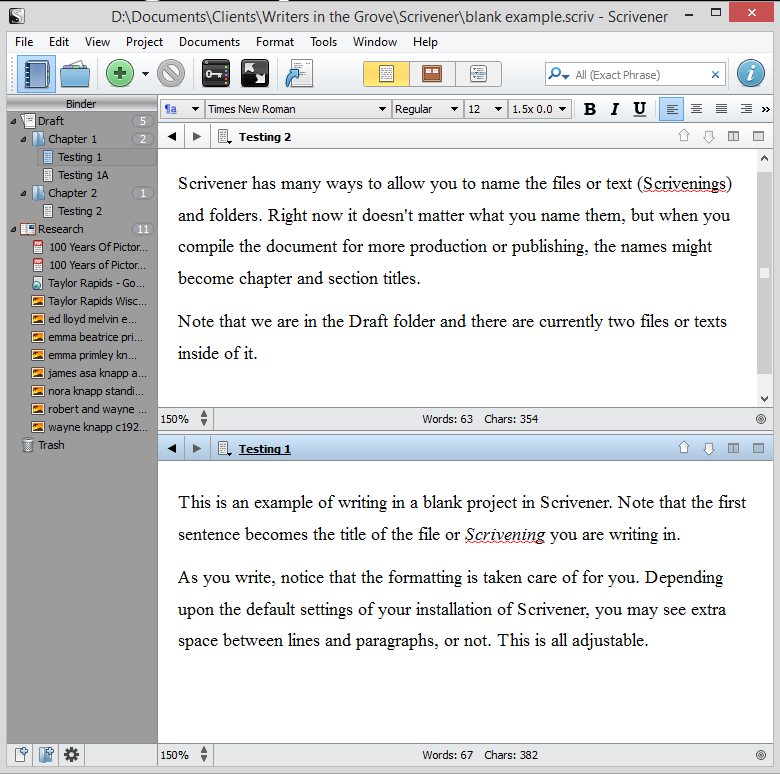This screenshot has height=774, width=780.
Task: Toggle bold formatting
Action: click(x=590, y=109)
